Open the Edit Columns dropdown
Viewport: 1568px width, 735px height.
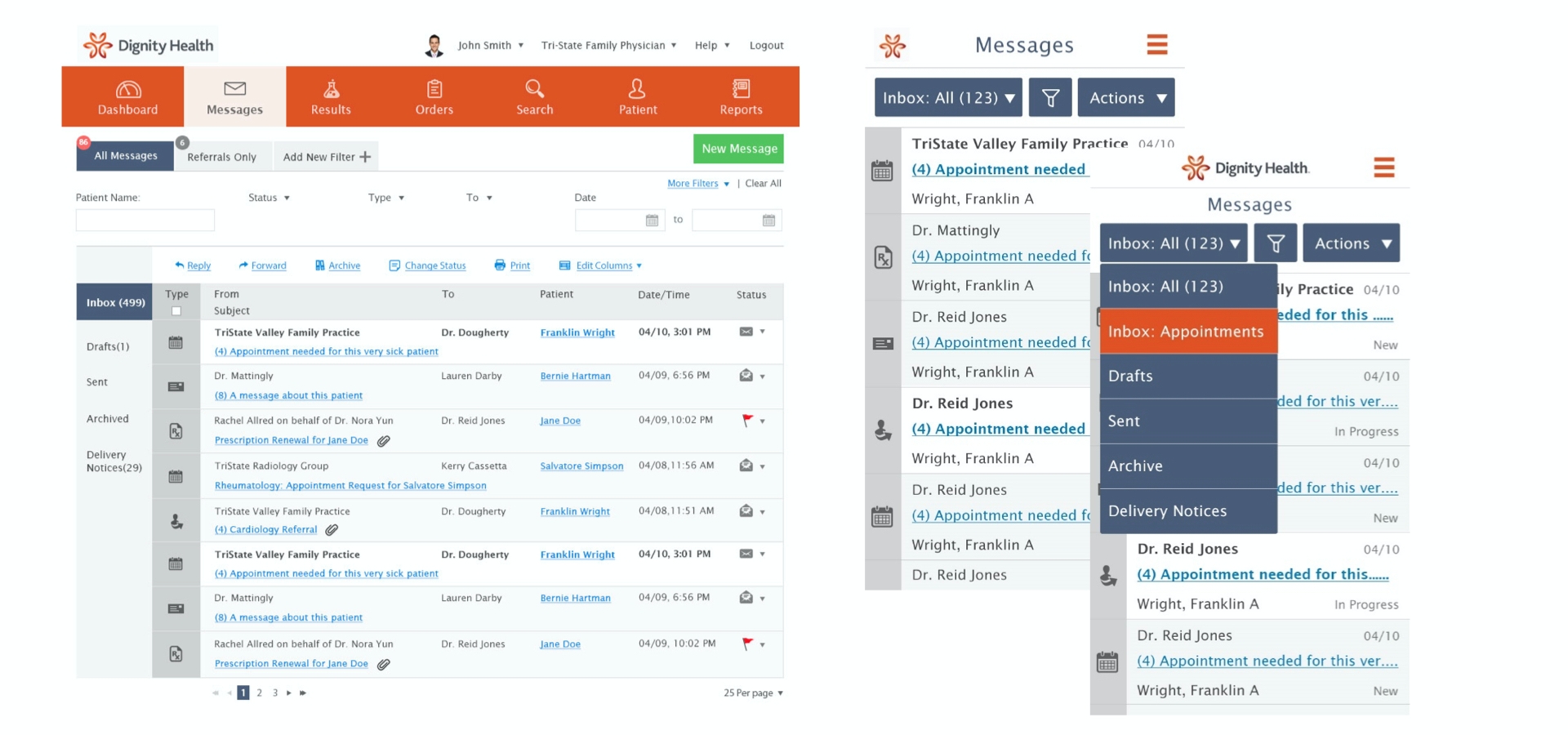[x=601, y=265]
